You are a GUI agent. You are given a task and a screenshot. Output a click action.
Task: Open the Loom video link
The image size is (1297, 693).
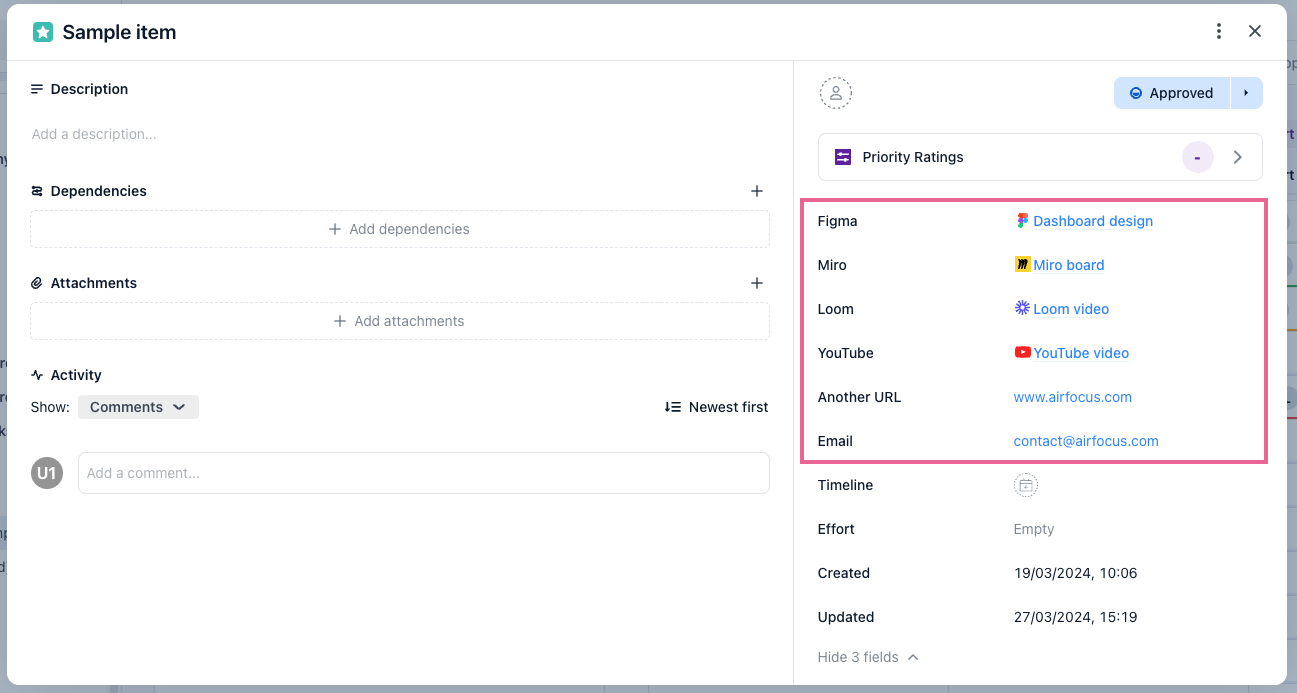coord(1071,309)
